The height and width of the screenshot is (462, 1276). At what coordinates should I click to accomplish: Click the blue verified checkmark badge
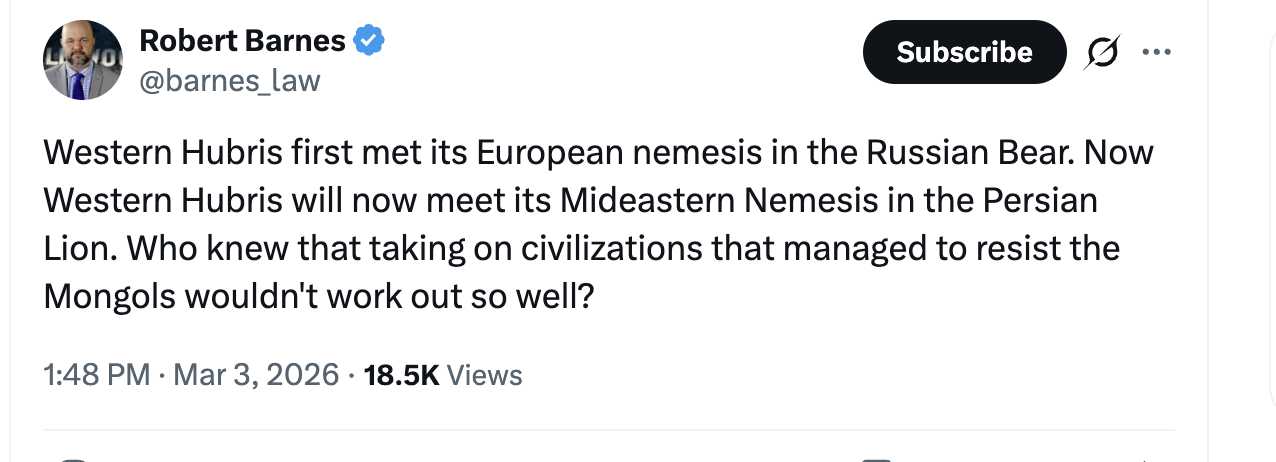[x=369, y=41]
